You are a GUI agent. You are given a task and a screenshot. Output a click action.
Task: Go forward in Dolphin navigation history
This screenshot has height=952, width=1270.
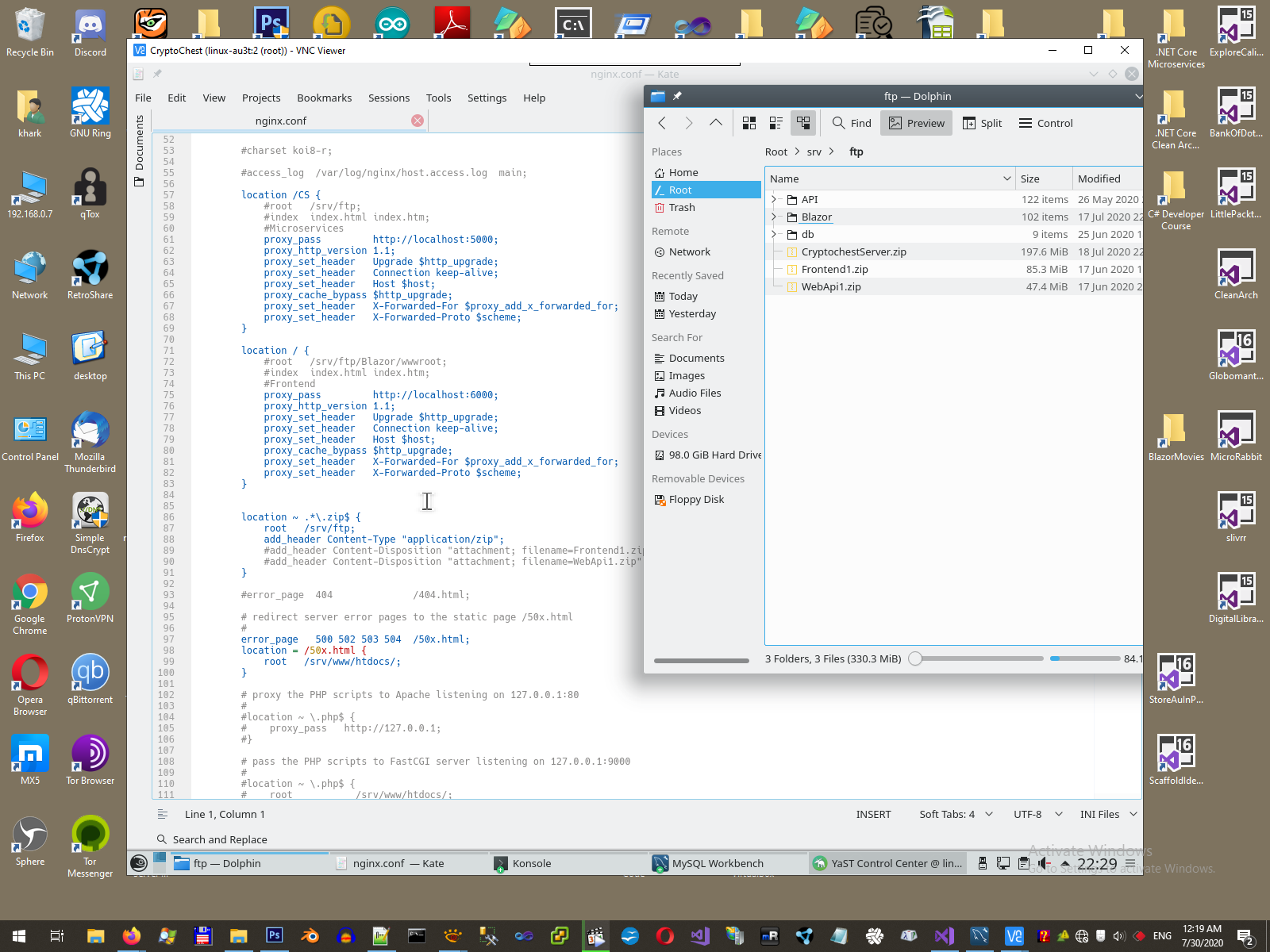coord(689,123)
